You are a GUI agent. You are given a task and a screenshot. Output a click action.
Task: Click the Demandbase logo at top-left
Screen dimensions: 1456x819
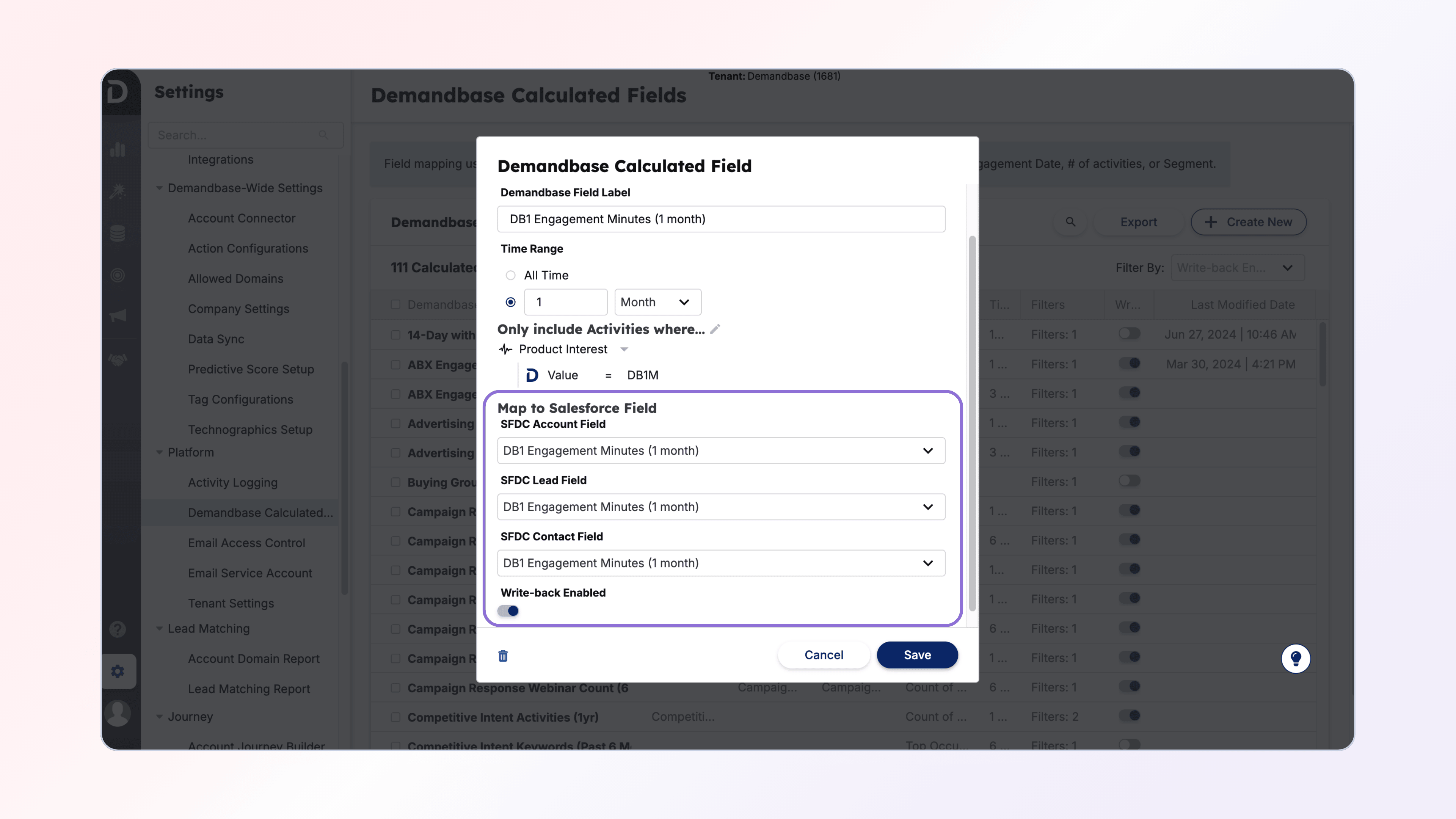point(118,91)
